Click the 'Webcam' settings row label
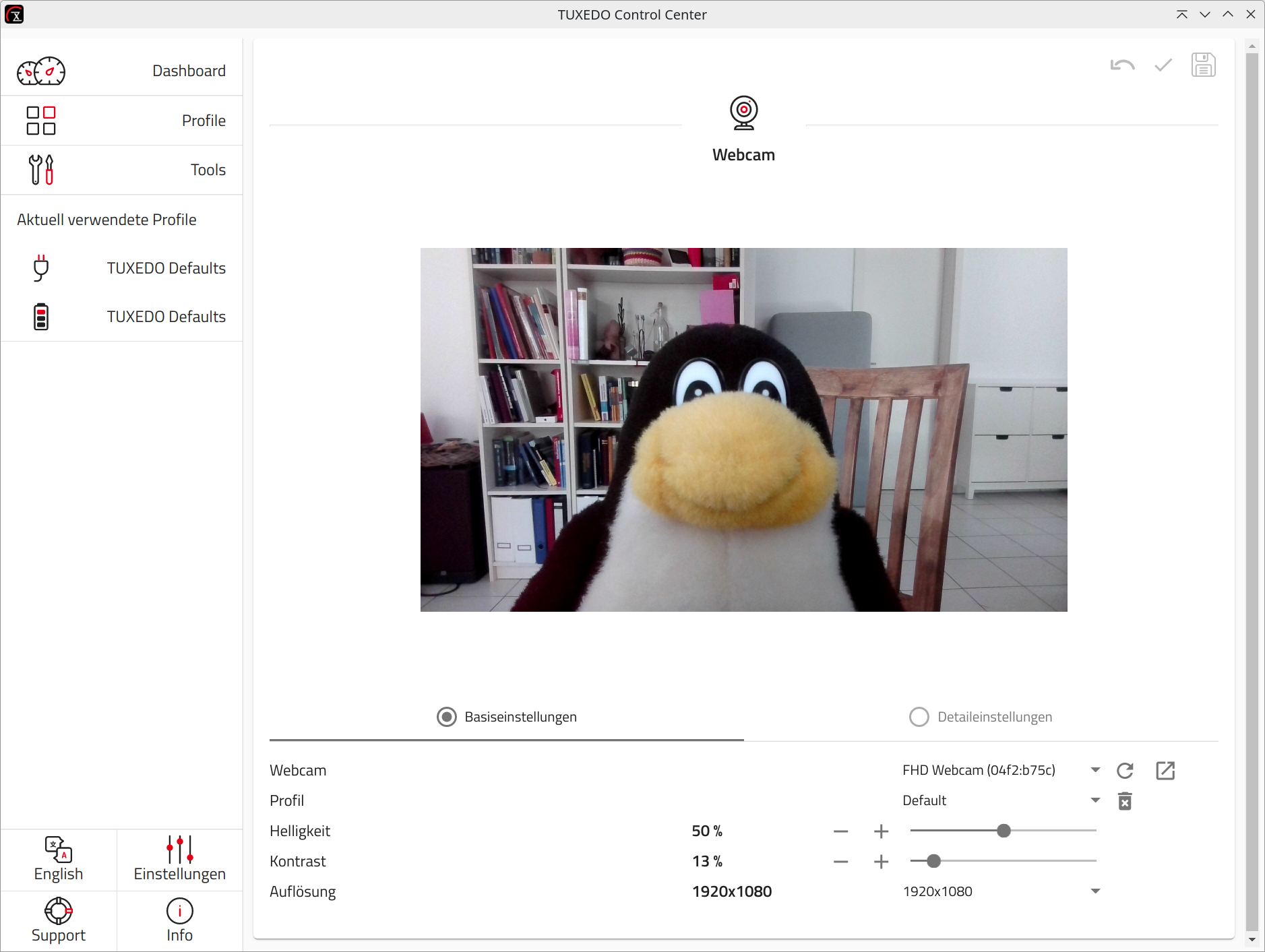1265x952 pixels. coord(298,770)
